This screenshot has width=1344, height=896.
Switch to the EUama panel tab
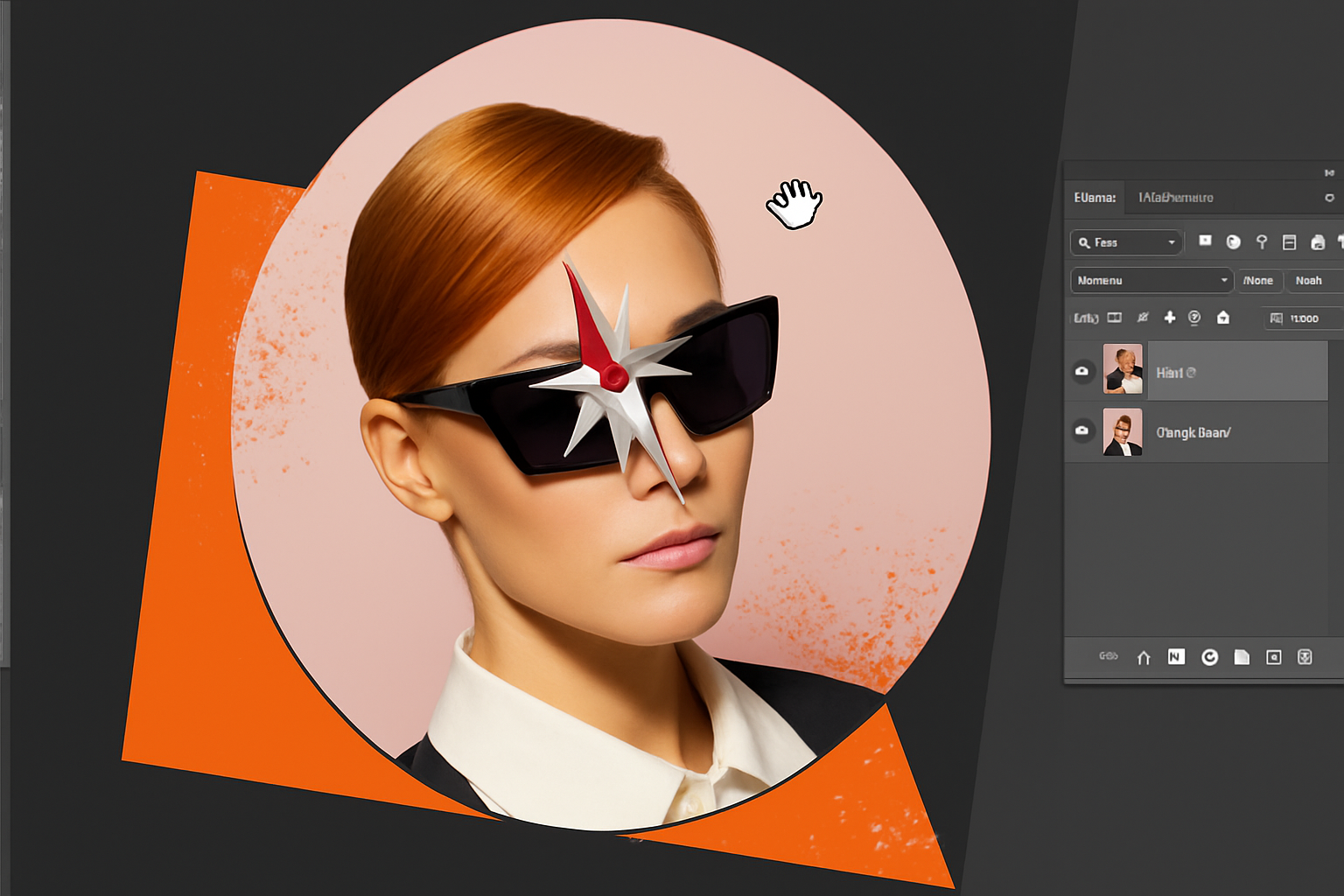(1094, 198)
